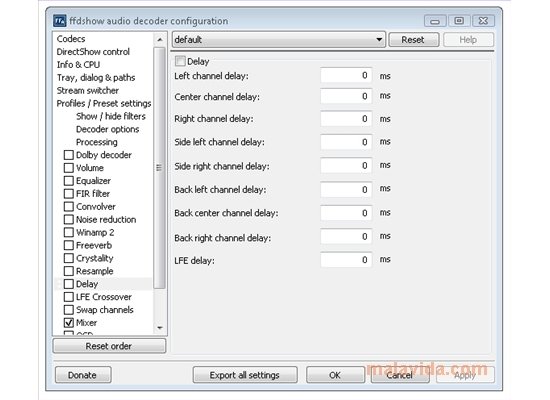Click Back left channel delay input
Screen dimensions: 550x400
[346, 189]
